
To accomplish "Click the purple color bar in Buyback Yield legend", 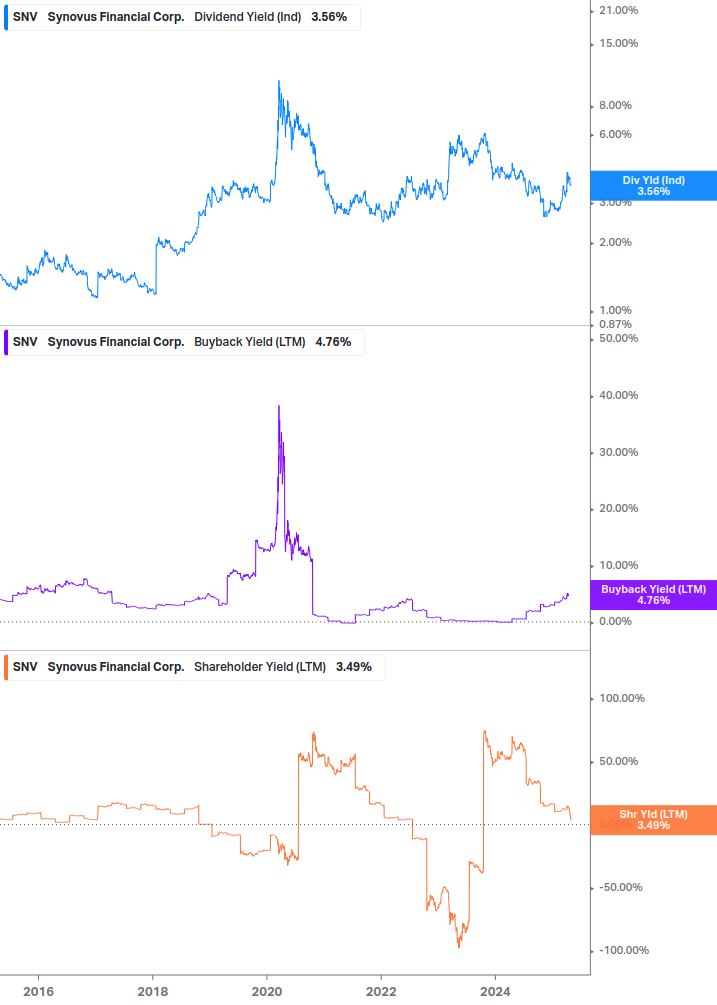I will [x=6, y=342].
